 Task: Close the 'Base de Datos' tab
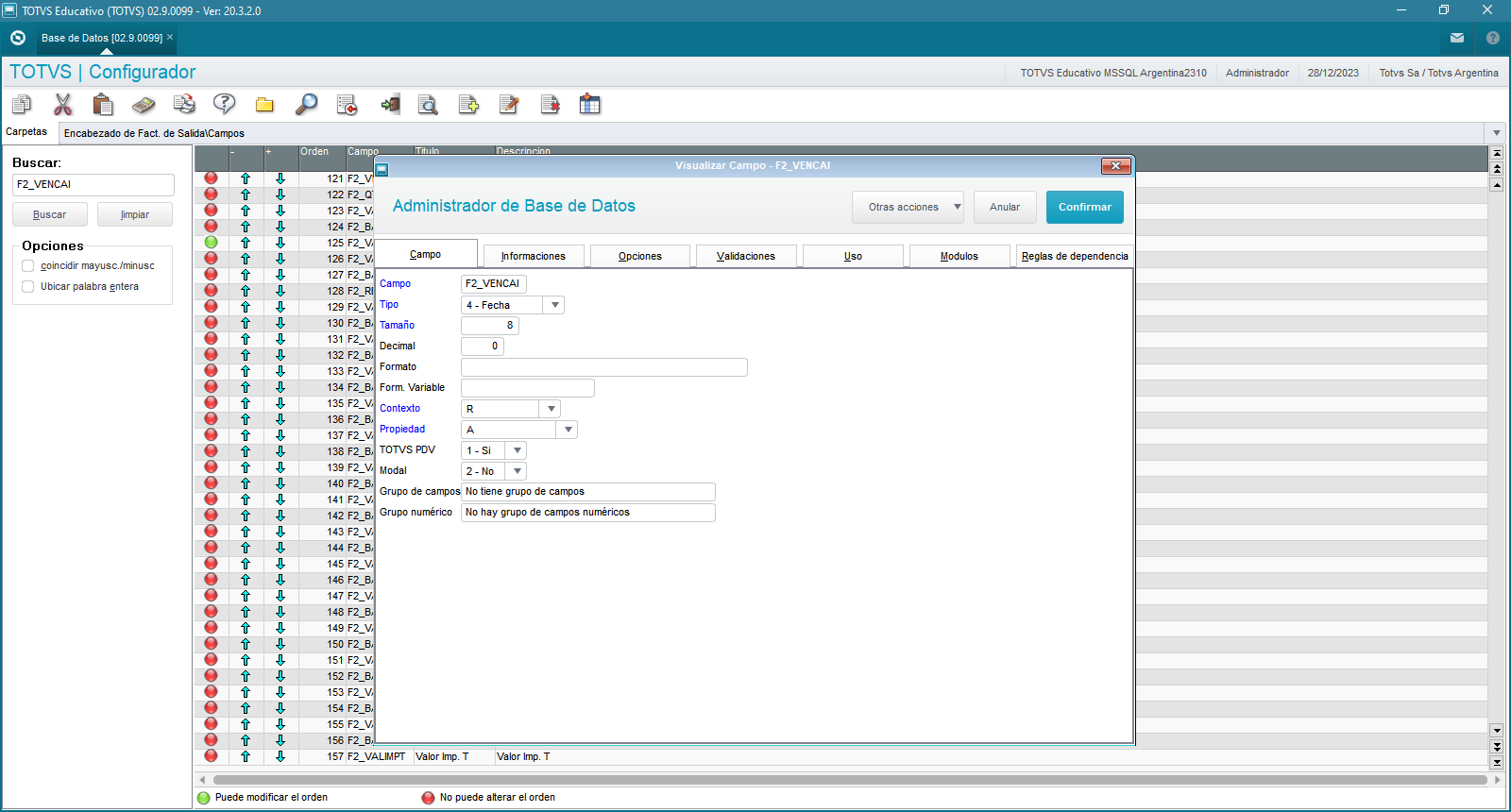170,38
